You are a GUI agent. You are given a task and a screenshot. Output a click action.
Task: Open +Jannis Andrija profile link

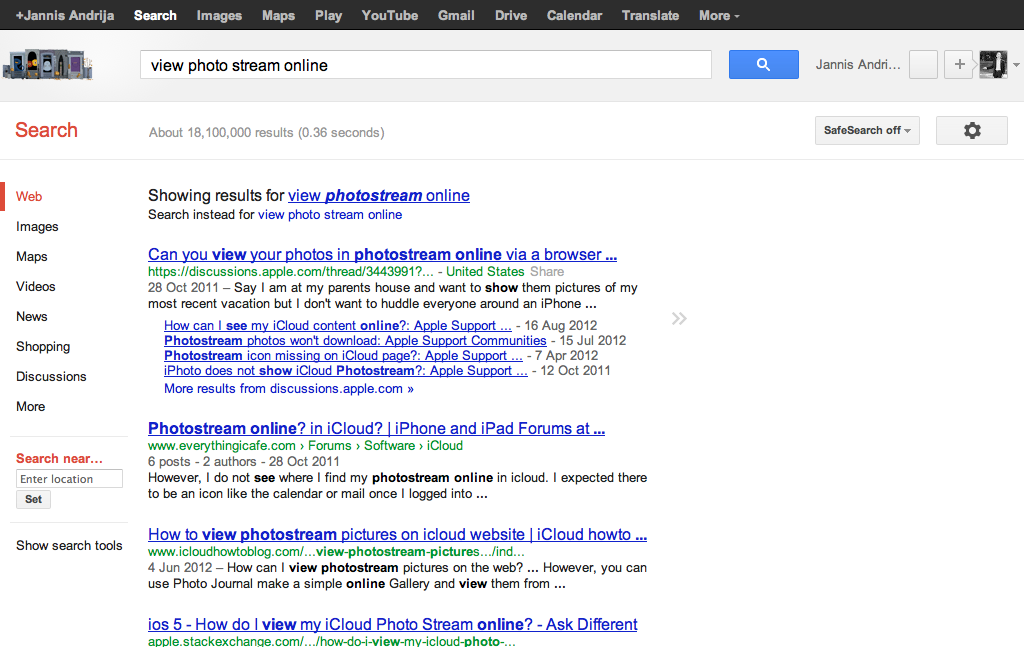65,15
